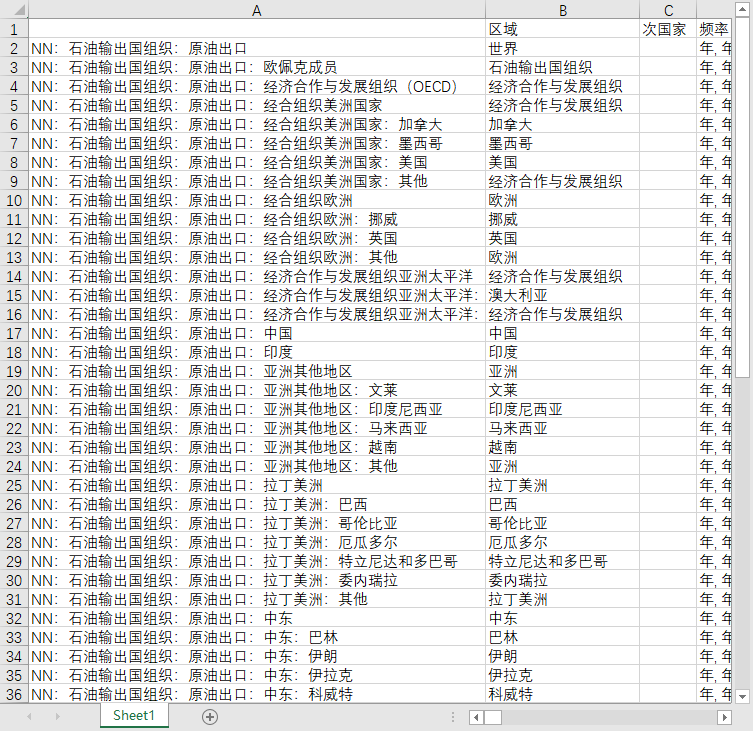Viewport: 753px width, 731px height.
Task: Click cell B21 印度尼西亚
Action: click(562, 409)
